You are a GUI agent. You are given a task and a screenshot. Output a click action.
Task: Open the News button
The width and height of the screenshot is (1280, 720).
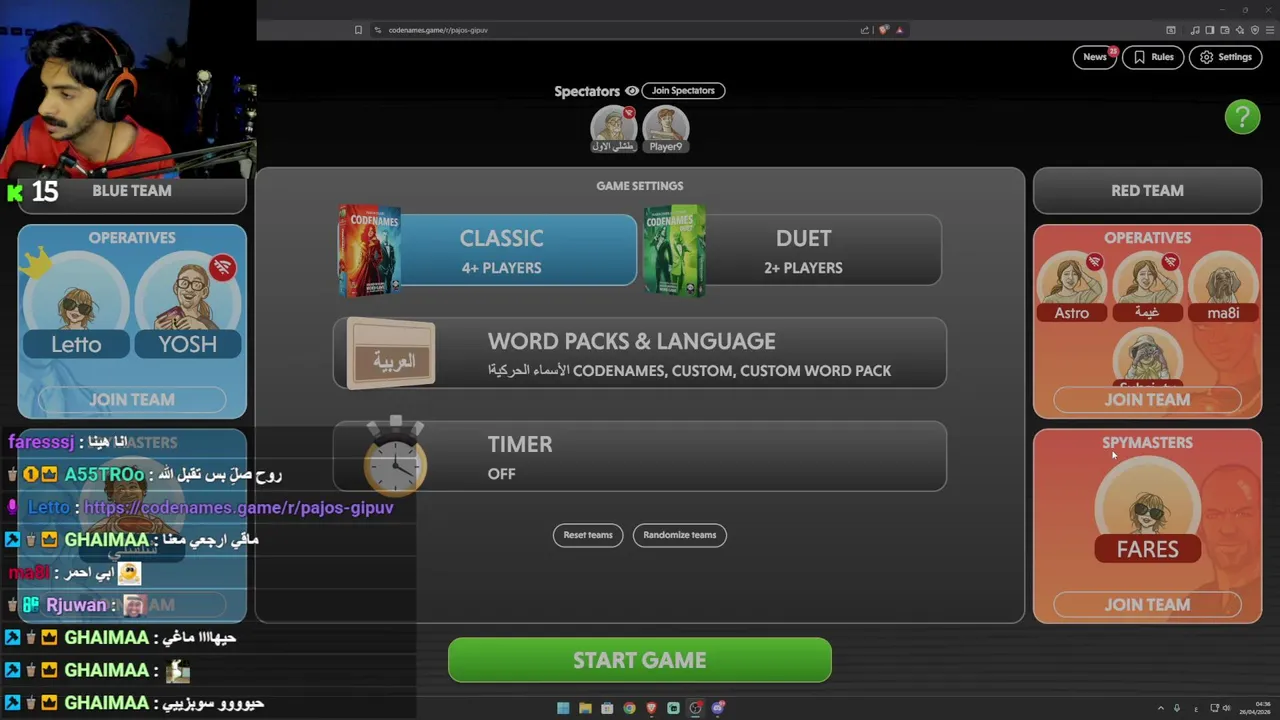[x=1095, y=57]
